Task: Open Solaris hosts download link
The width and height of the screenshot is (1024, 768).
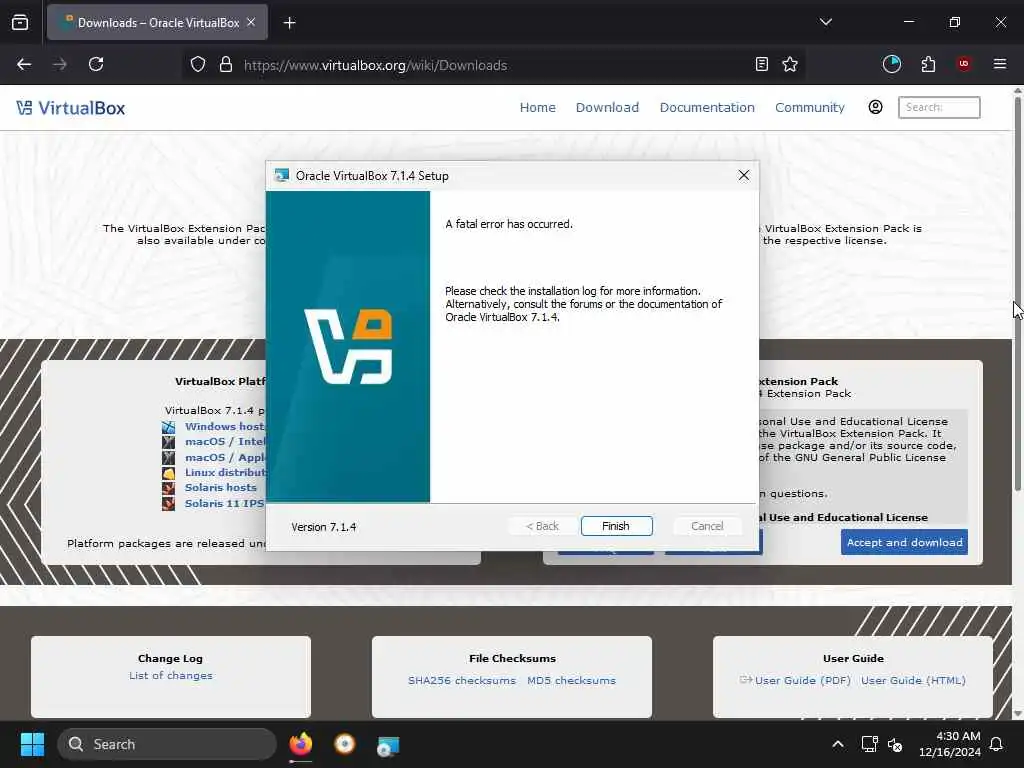Action: 221,487
